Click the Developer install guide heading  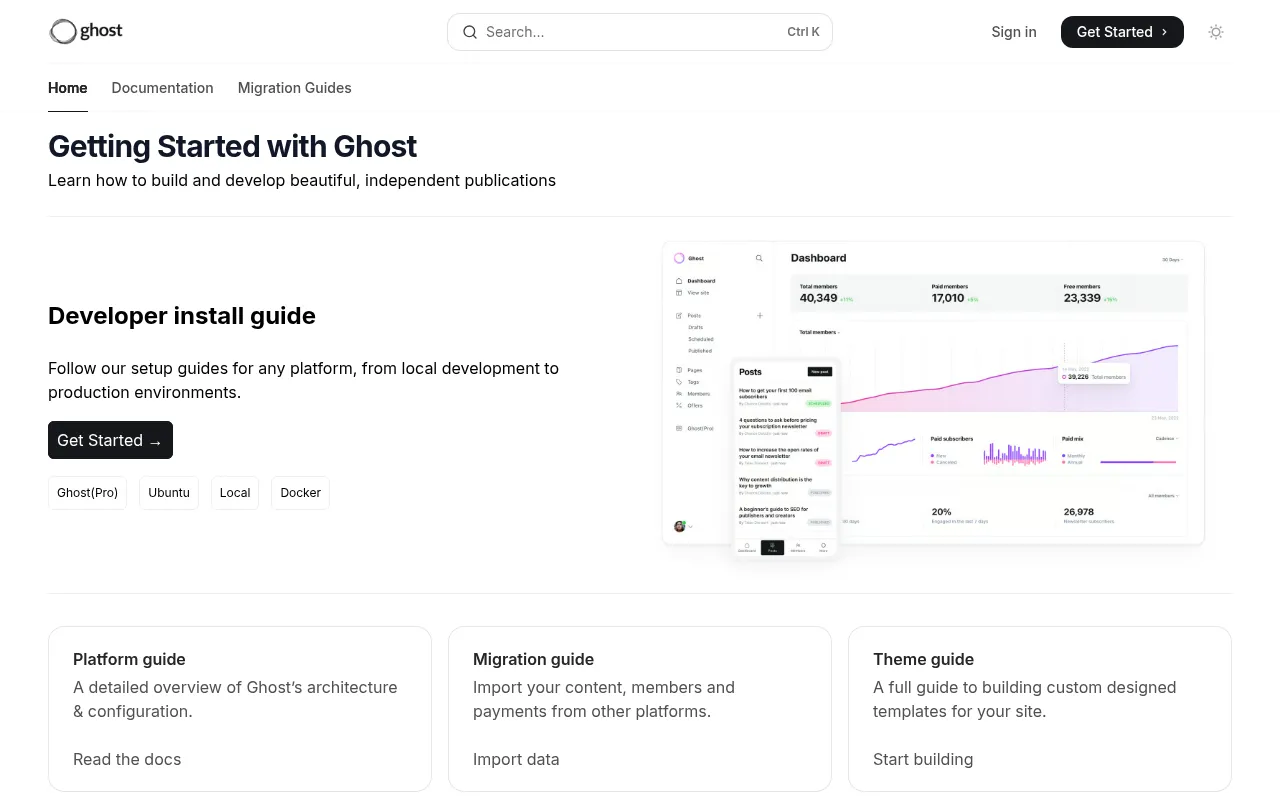[182, 315]
